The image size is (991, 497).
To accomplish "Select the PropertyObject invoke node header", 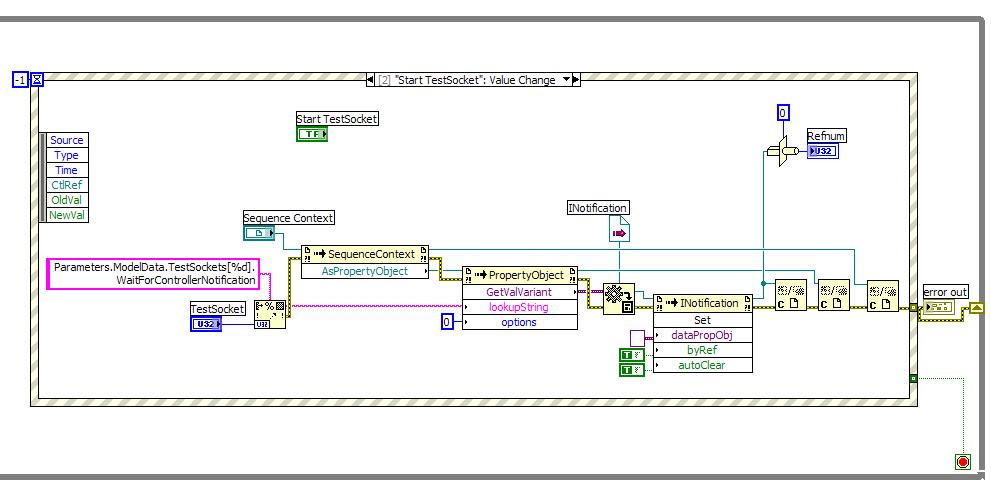I will [520, 275].
